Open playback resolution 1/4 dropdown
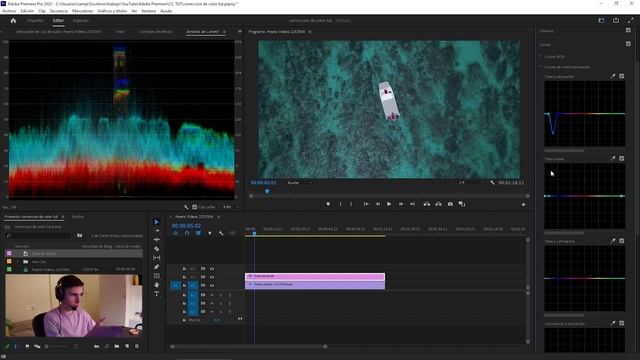This screenshot has height=360, width=640. [471, 183]
